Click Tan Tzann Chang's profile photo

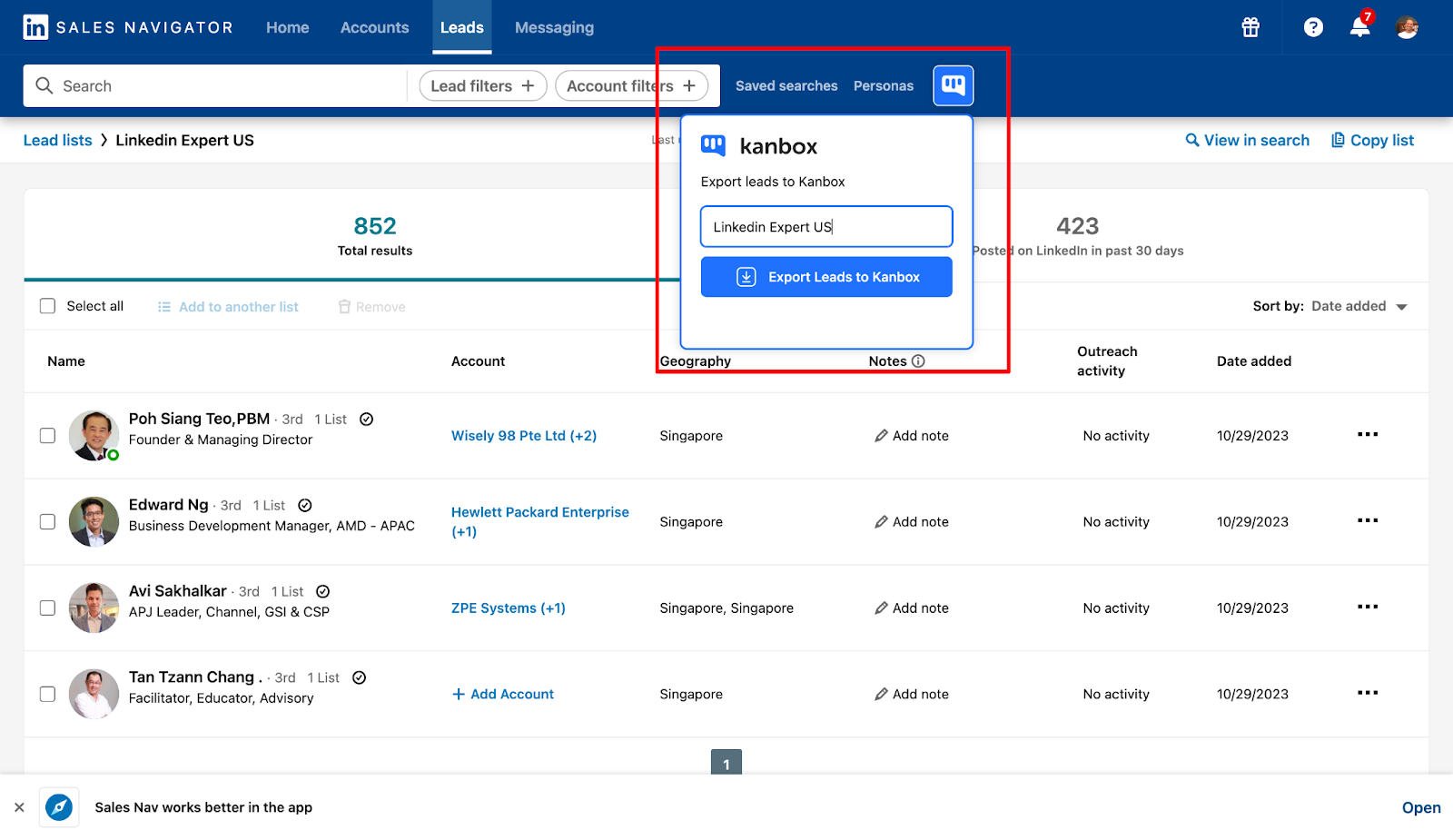94,694
